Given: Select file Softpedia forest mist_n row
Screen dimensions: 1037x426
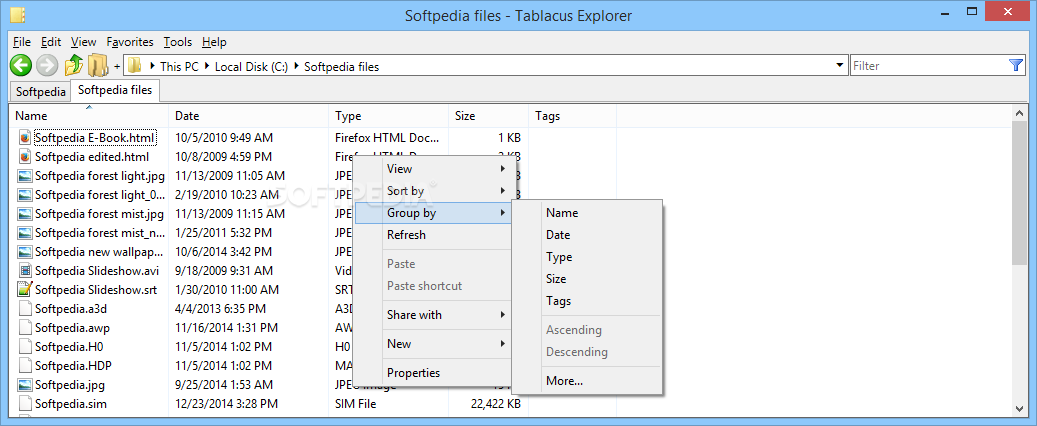Looking at the screenshot, I should tap(99, 233).
